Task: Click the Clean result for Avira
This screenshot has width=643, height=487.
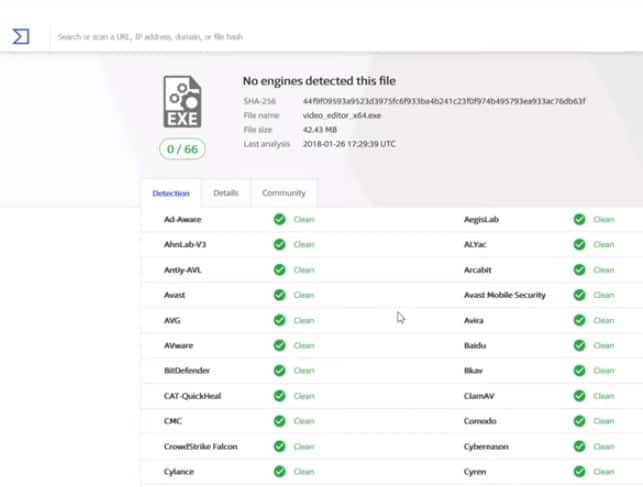Action: click(604, 320)
